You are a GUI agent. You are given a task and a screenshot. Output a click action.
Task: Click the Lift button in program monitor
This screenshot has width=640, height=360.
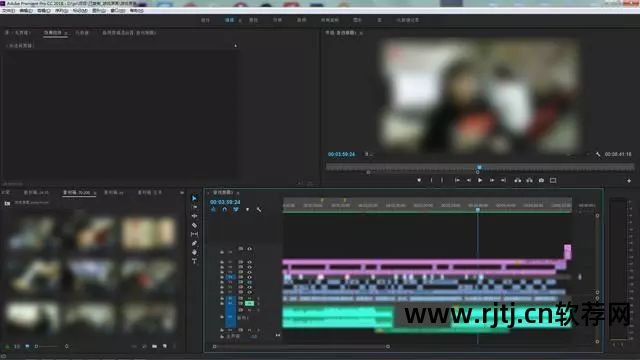(x=518, y=180)
